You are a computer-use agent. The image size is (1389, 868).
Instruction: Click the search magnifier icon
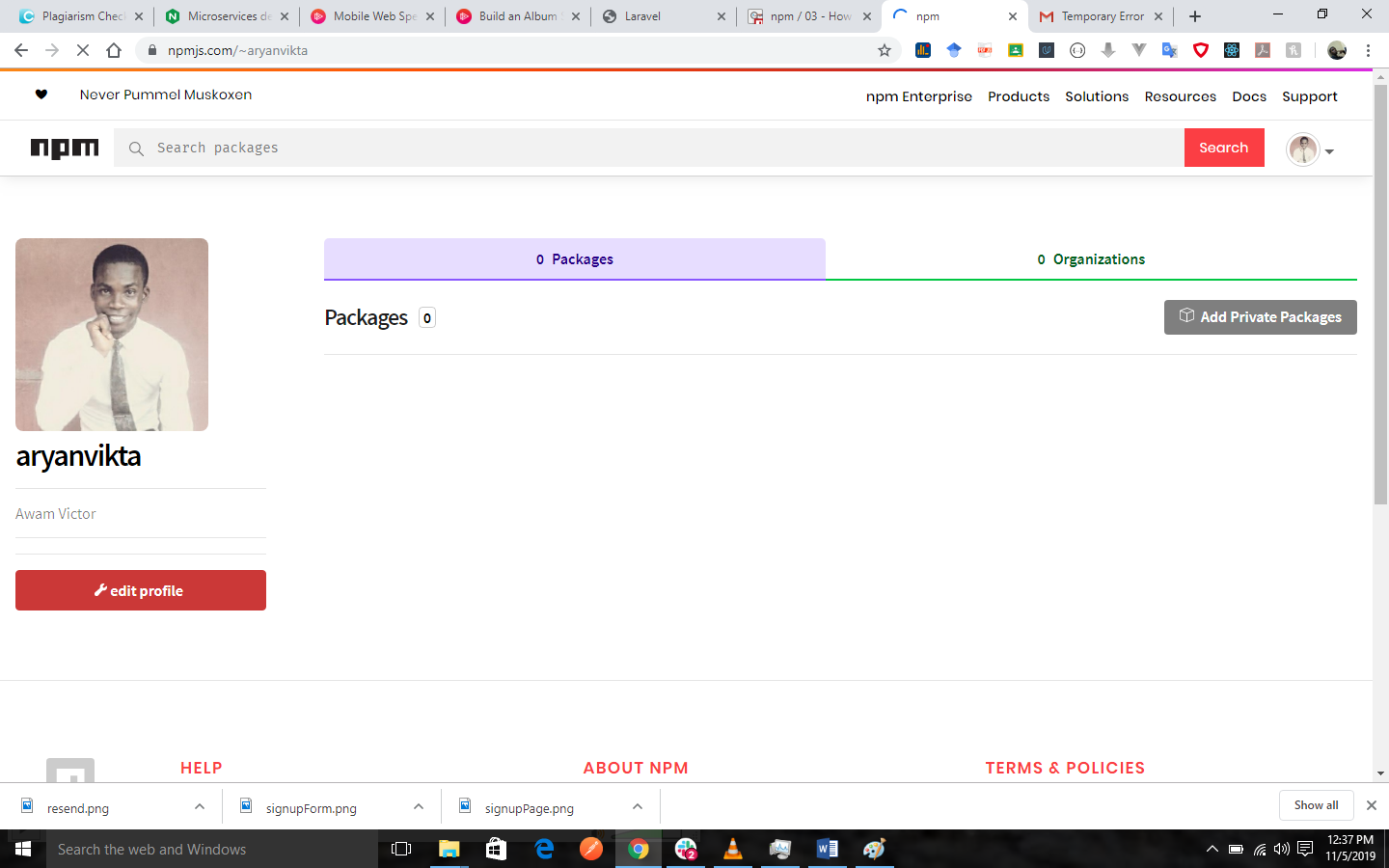[x=136, y=149]
